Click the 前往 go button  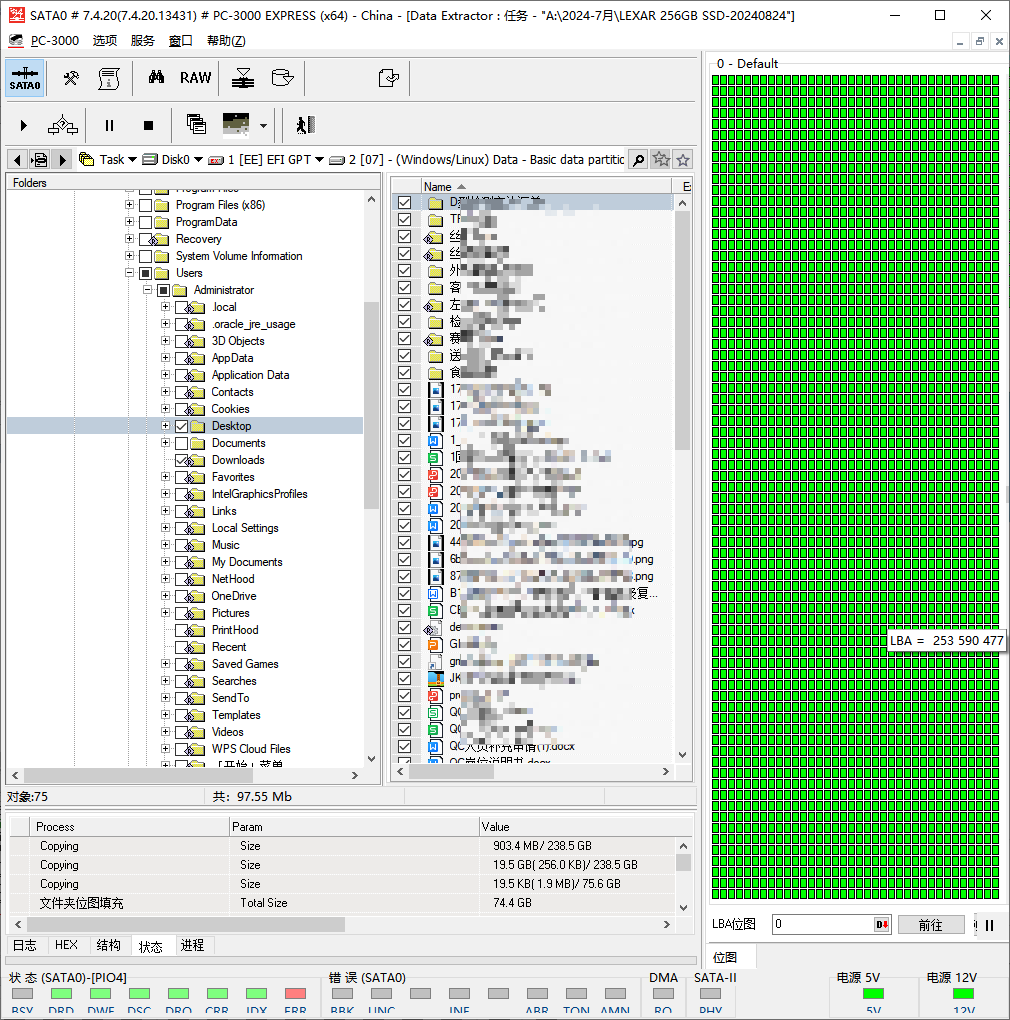931,925
